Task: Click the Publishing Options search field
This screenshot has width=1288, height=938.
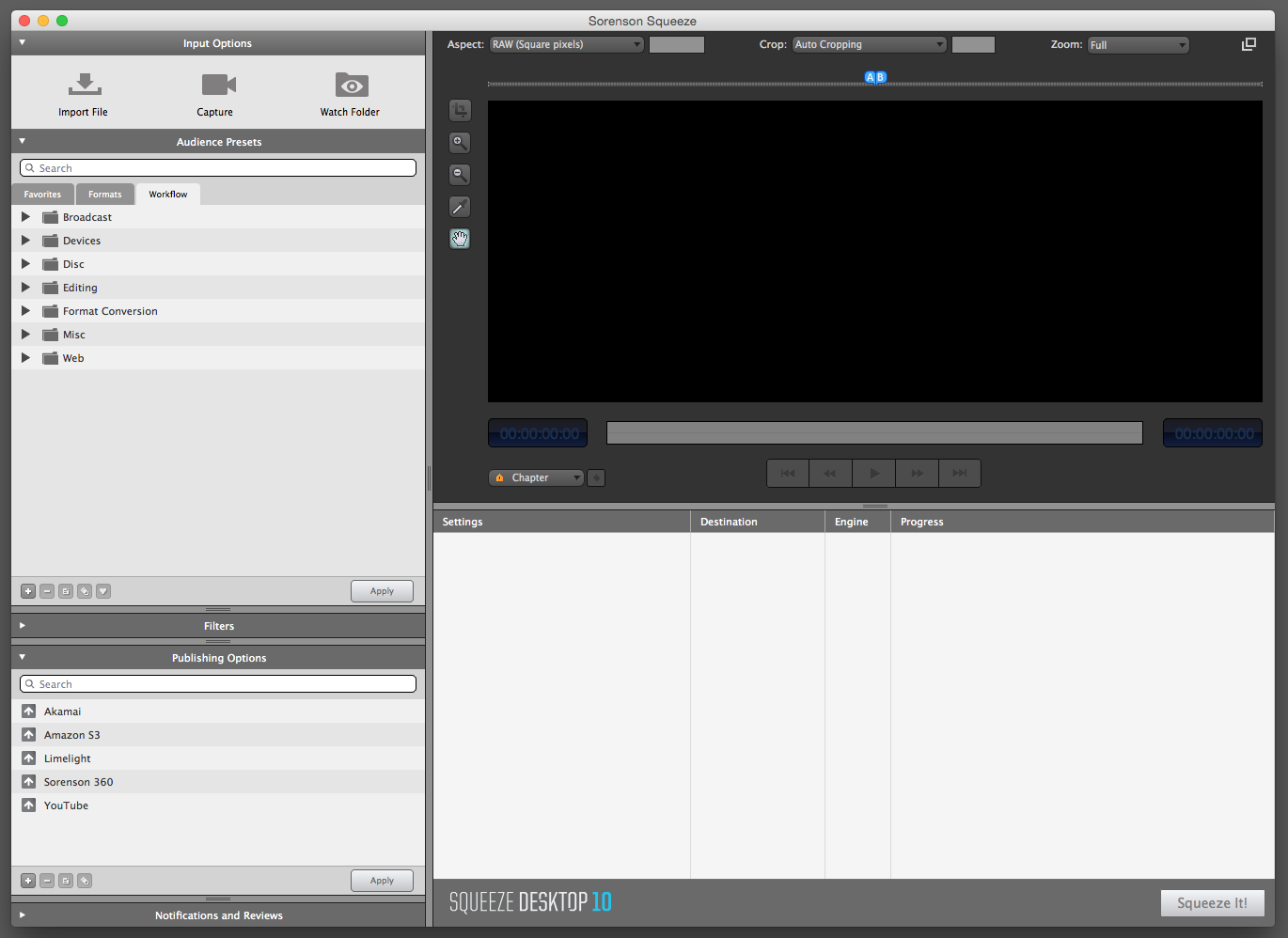Action: (x=218, y=684)
